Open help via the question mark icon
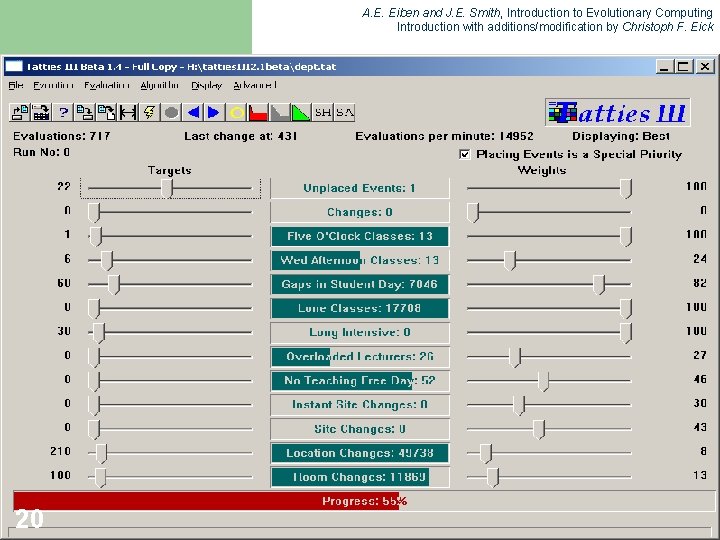Screen dimensions: 720x540 click(x=63, y=112)
